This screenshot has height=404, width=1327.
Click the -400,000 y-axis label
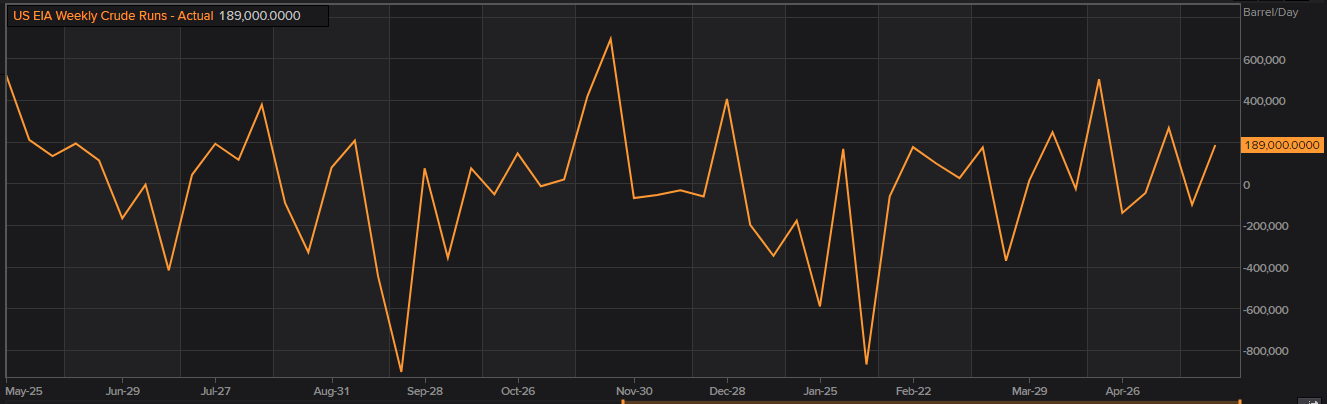pyautogui.click(x=1265, y=268)
